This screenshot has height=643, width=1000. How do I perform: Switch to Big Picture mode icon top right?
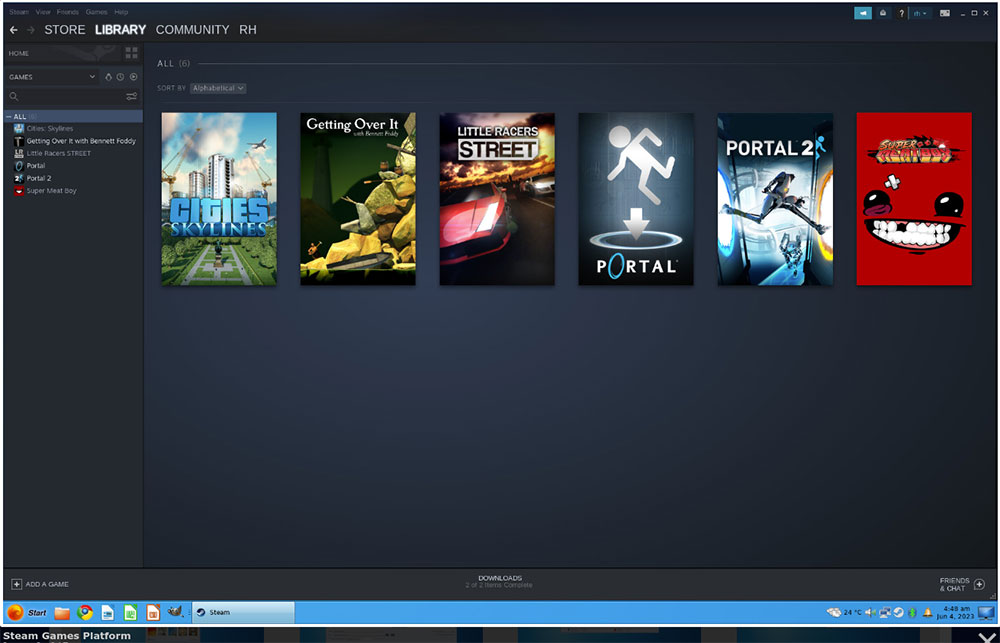(x=944, y=14)
